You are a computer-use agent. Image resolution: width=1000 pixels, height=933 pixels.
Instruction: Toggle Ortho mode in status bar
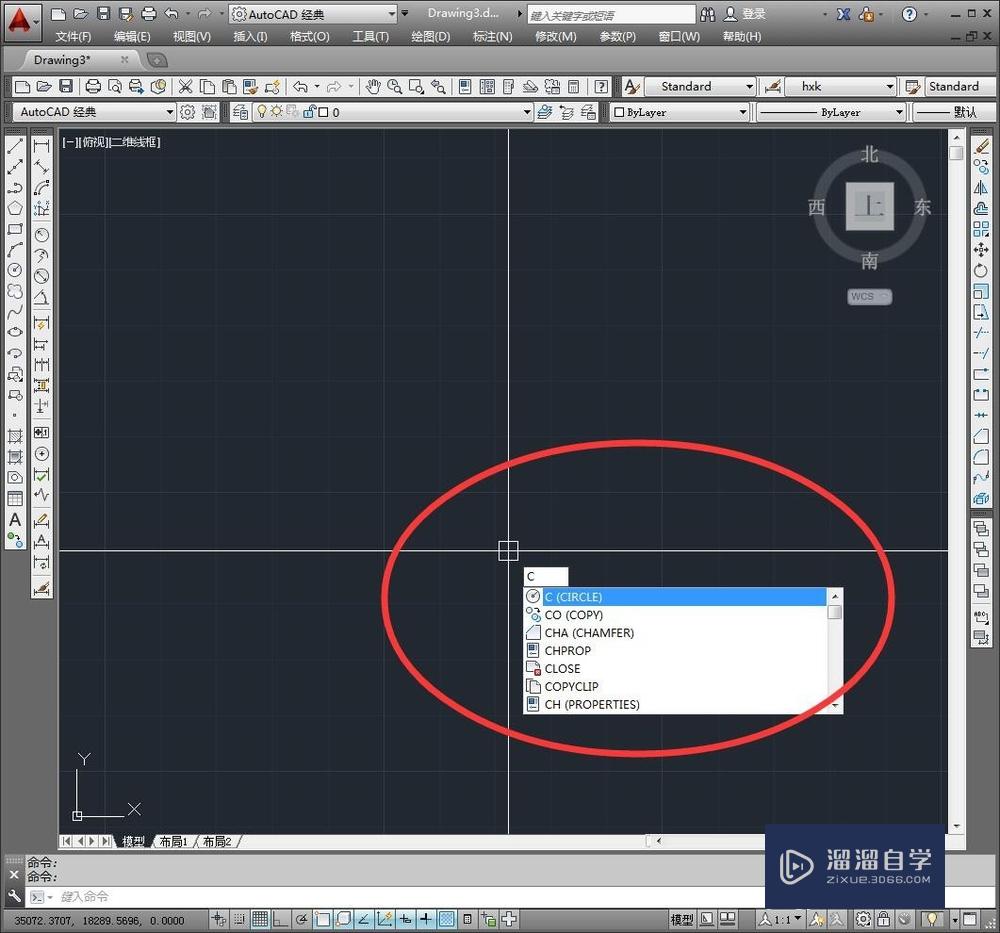coord(281,919)
